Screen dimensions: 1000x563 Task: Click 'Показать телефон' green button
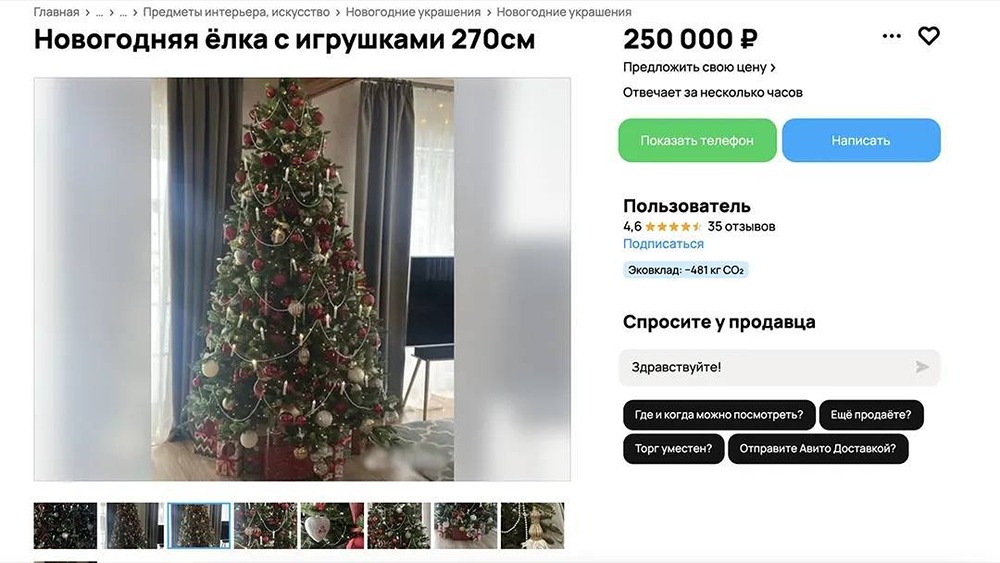coord(697,140)
